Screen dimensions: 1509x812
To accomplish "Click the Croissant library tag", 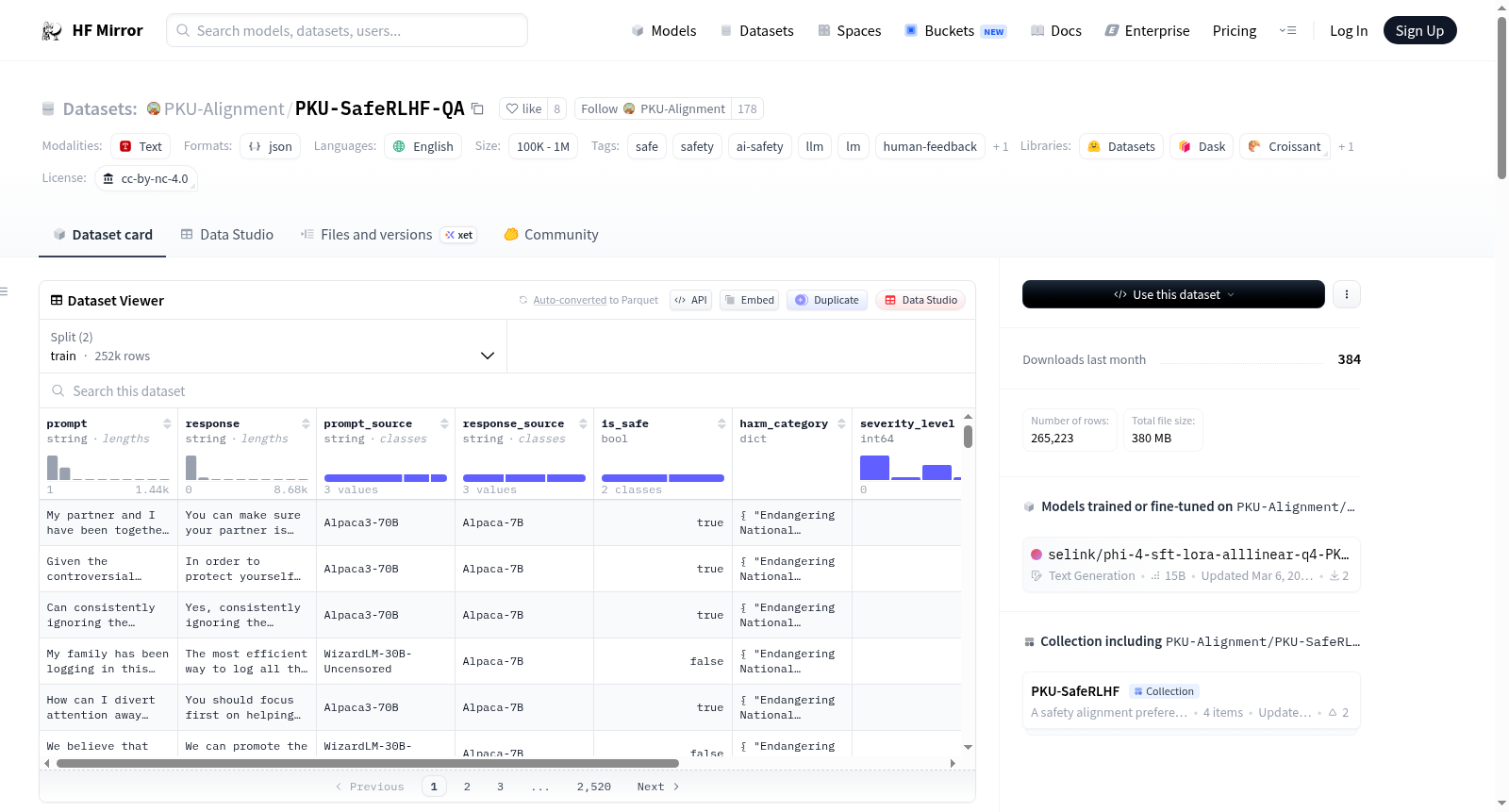I will click(x=1285, y=146).
